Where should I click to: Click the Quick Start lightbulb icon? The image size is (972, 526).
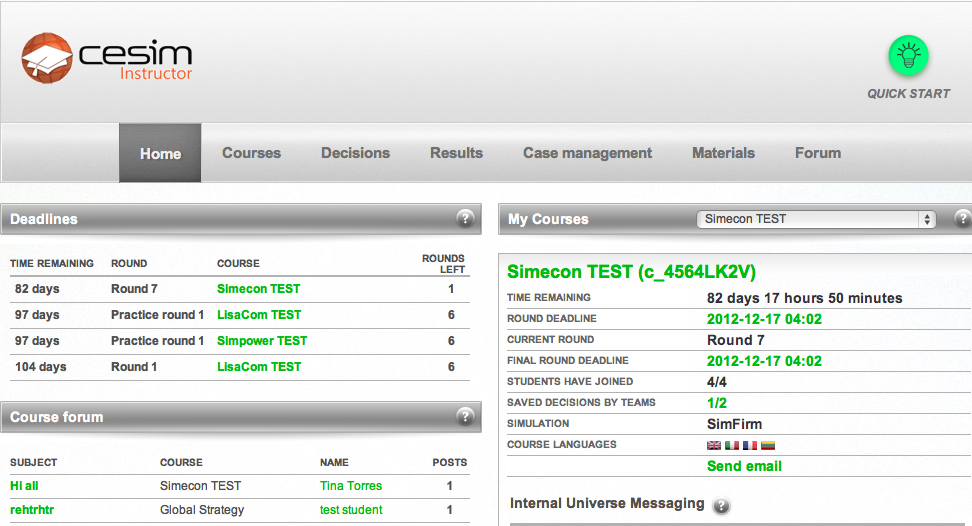coord(908,56)
